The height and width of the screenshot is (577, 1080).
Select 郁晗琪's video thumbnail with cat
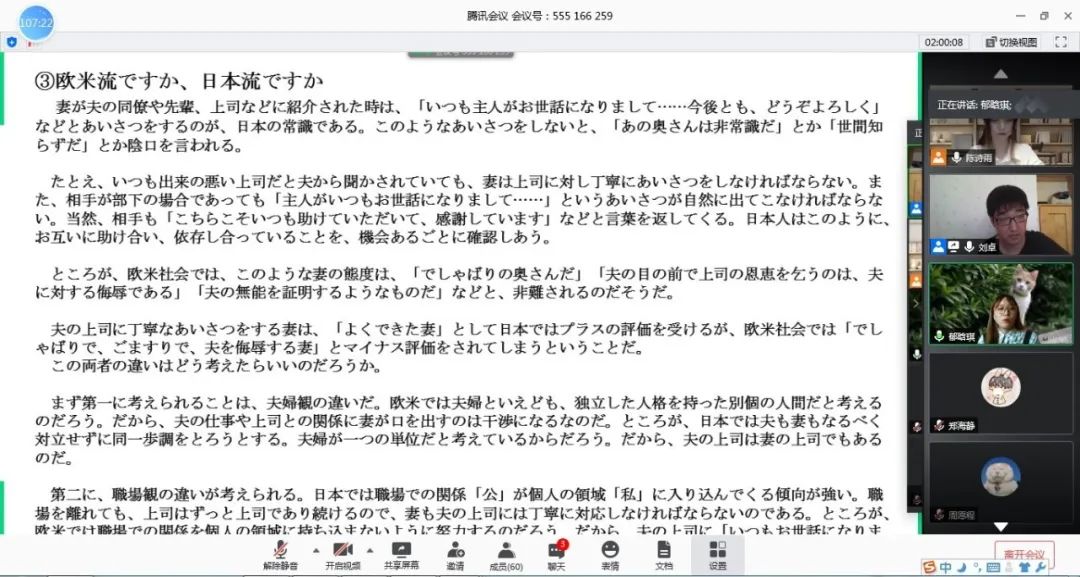coord(986,303)
